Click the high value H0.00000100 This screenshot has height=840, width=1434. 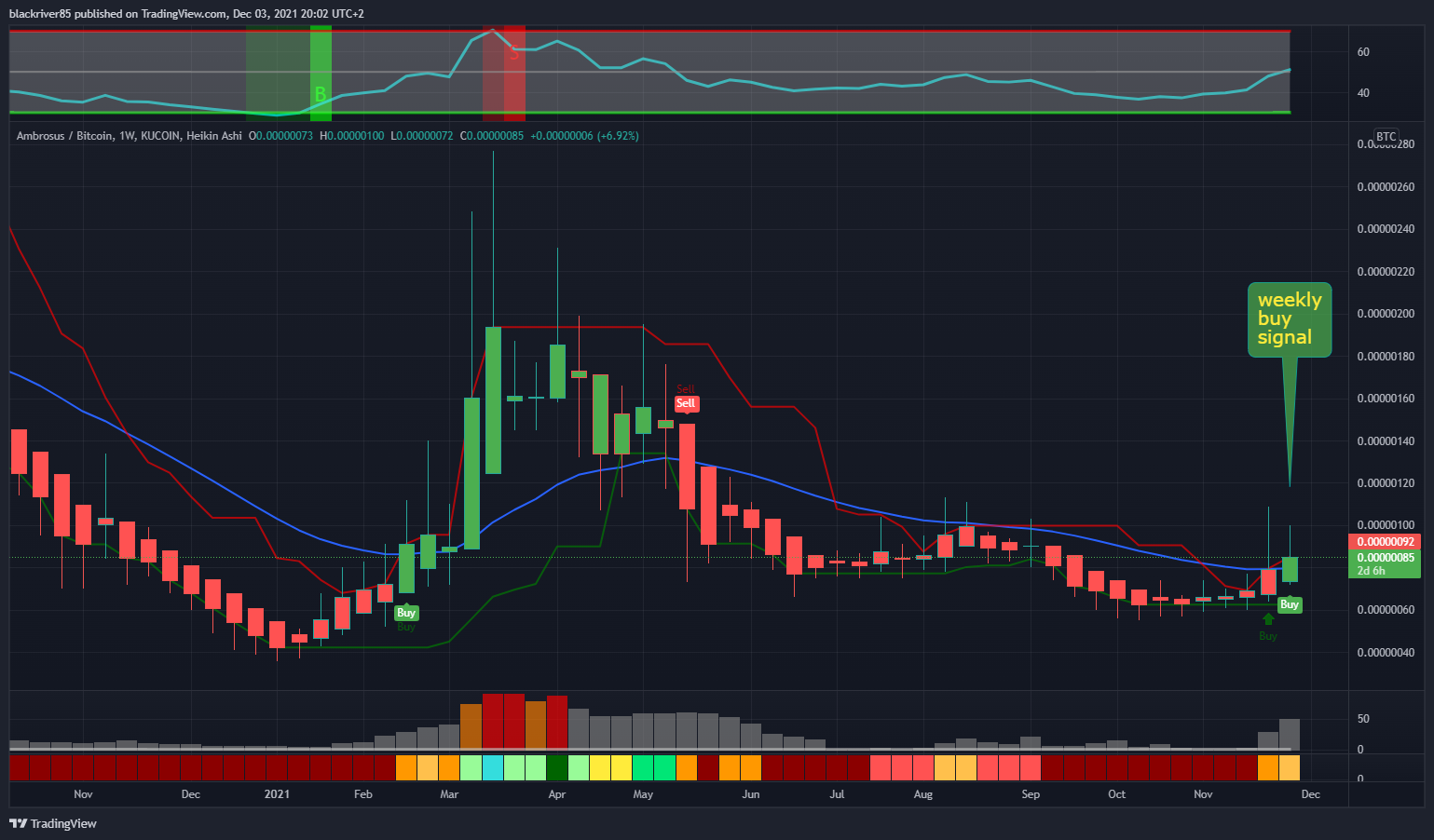351,136
